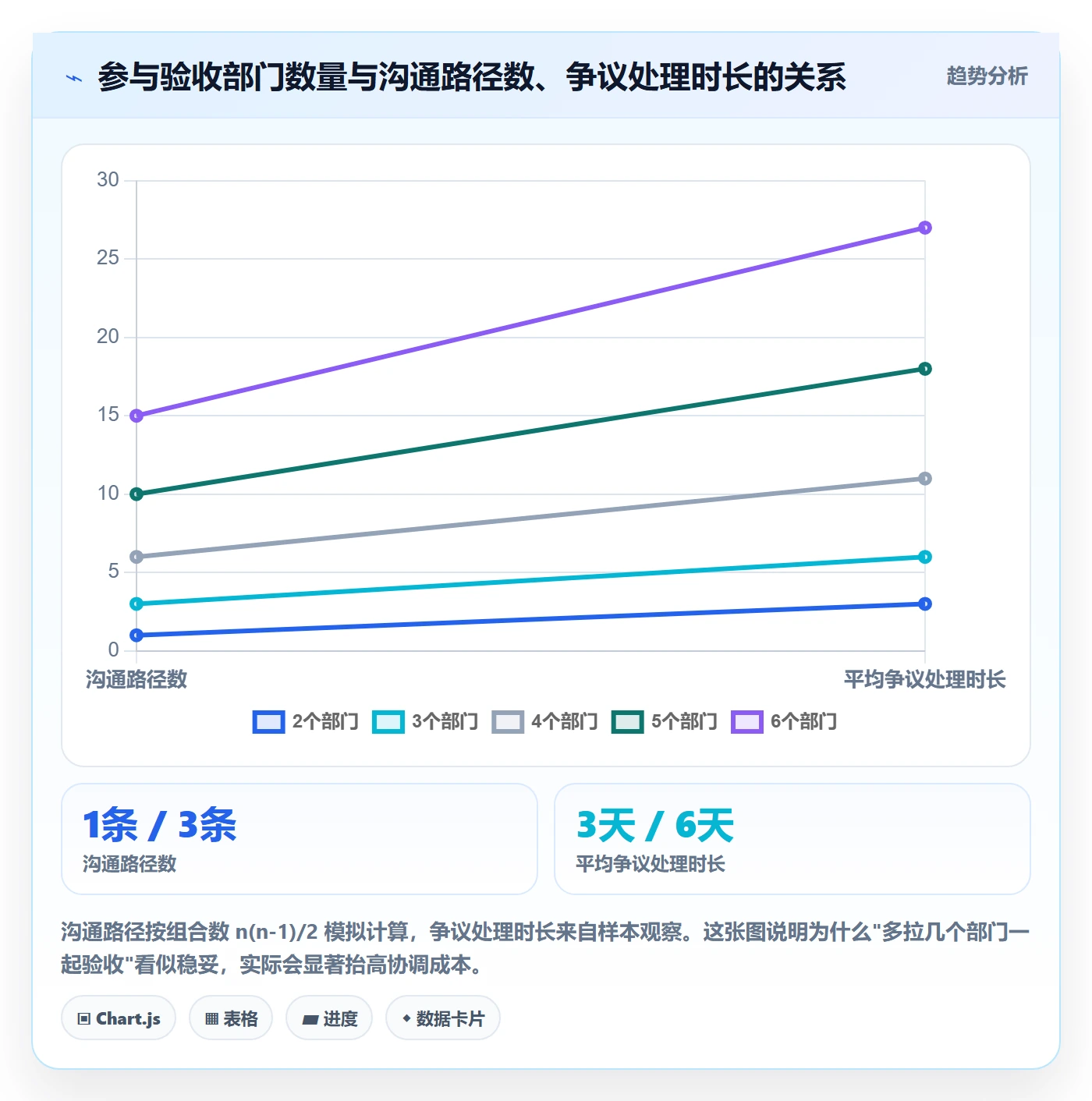Viewport: 1092px width, 1101px height.
Task: Click the purple data point at value 15
Action: (x=136, y=416)
